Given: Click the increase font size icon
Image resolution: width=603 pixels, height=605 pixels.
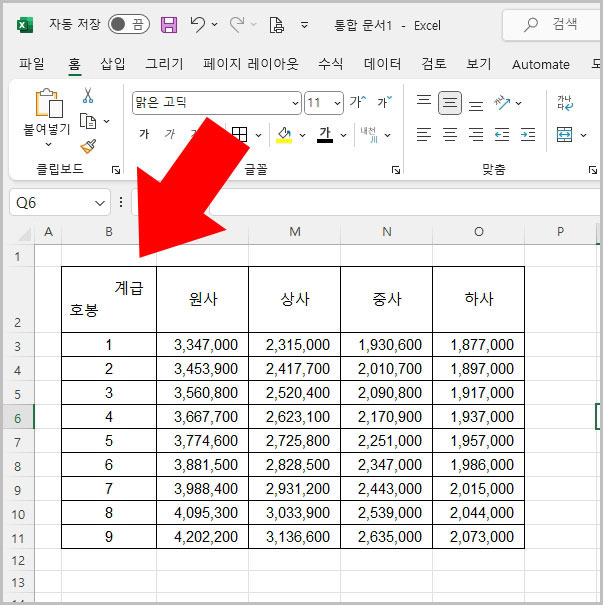Looking at the screenshot, I should coord(358,102).
